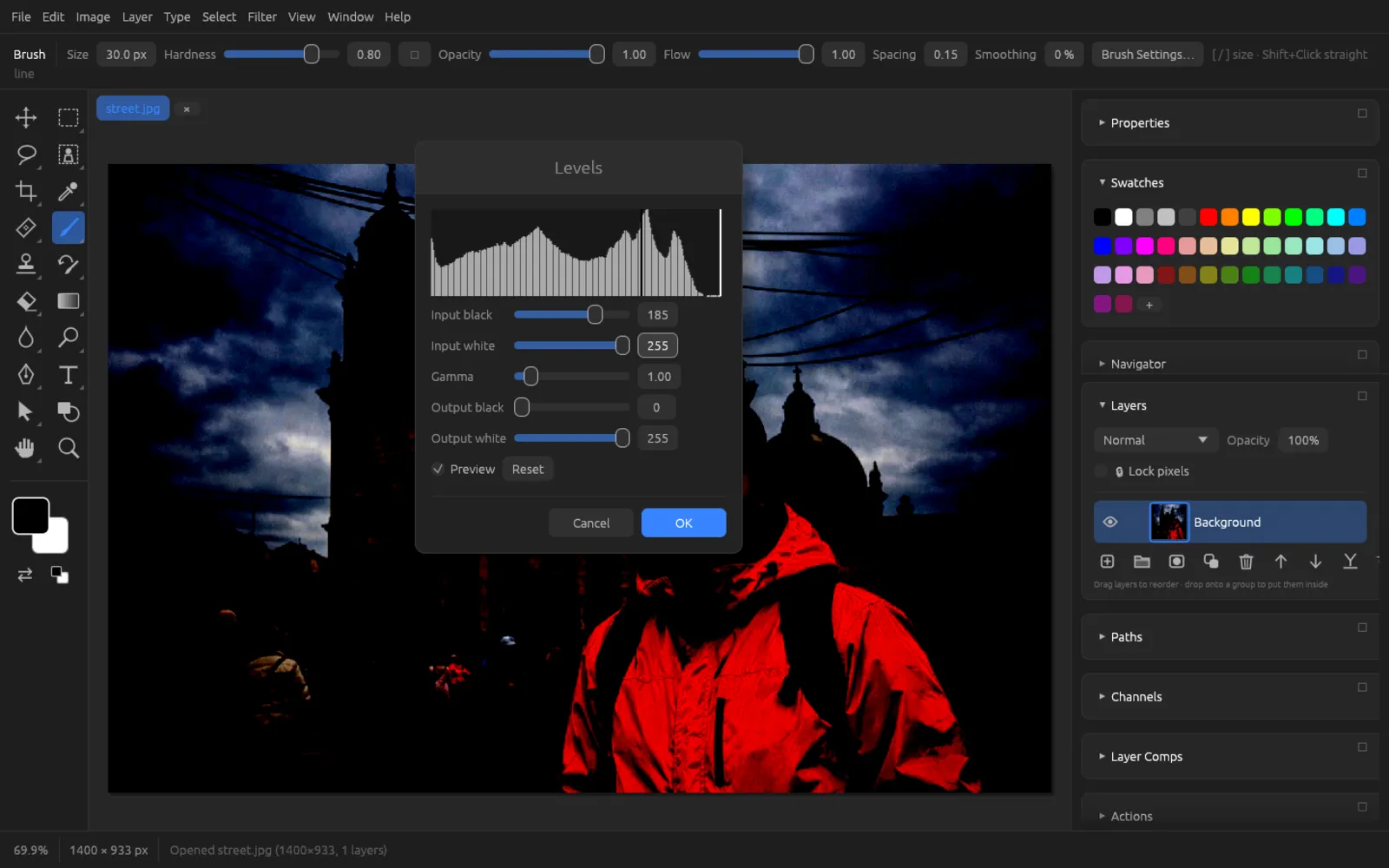The height and width of the screenshot is (868, 1389).
Task: Choose the Lasso selection tool
Action: (26, 155)
